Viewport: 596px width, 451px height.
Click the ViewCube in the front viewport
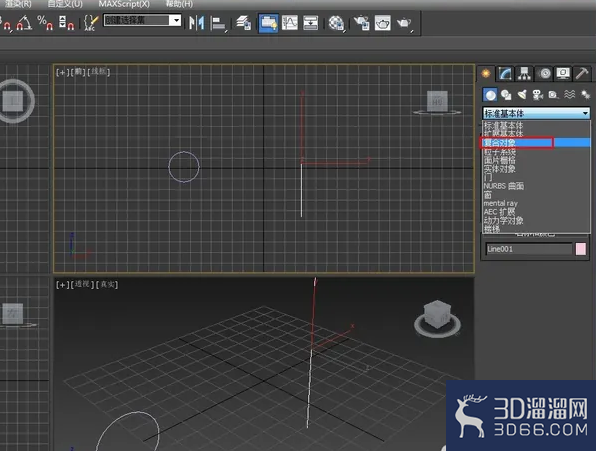coord(437,101)
